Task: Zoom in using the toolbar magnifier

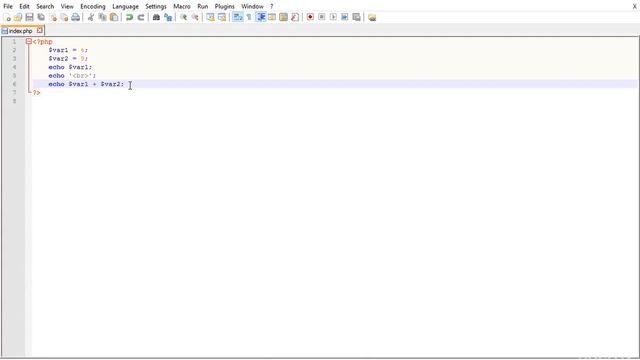Action: [x=183, y=17]
